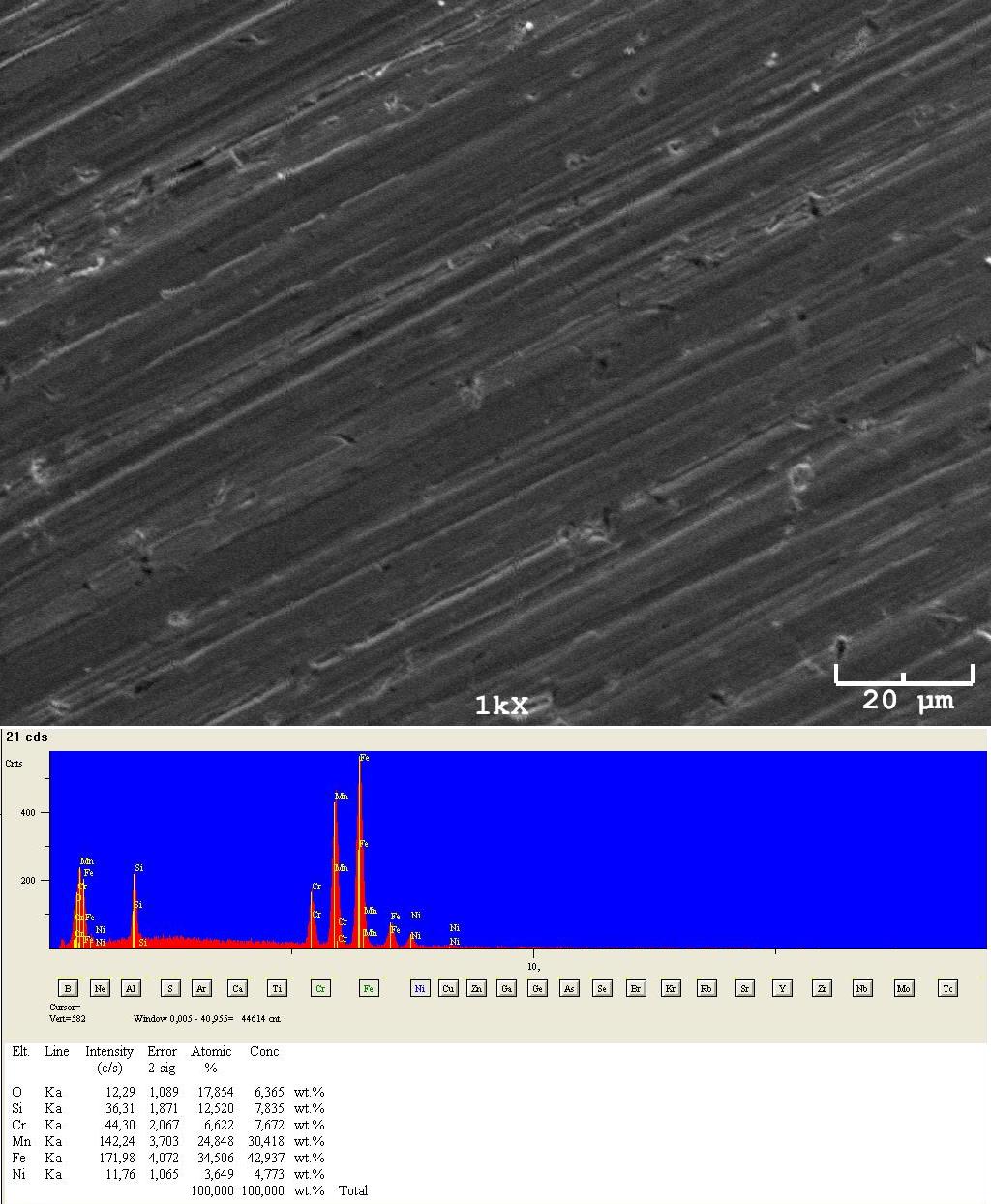
Task: Click the 1kX magnification label
Action: 501,706
